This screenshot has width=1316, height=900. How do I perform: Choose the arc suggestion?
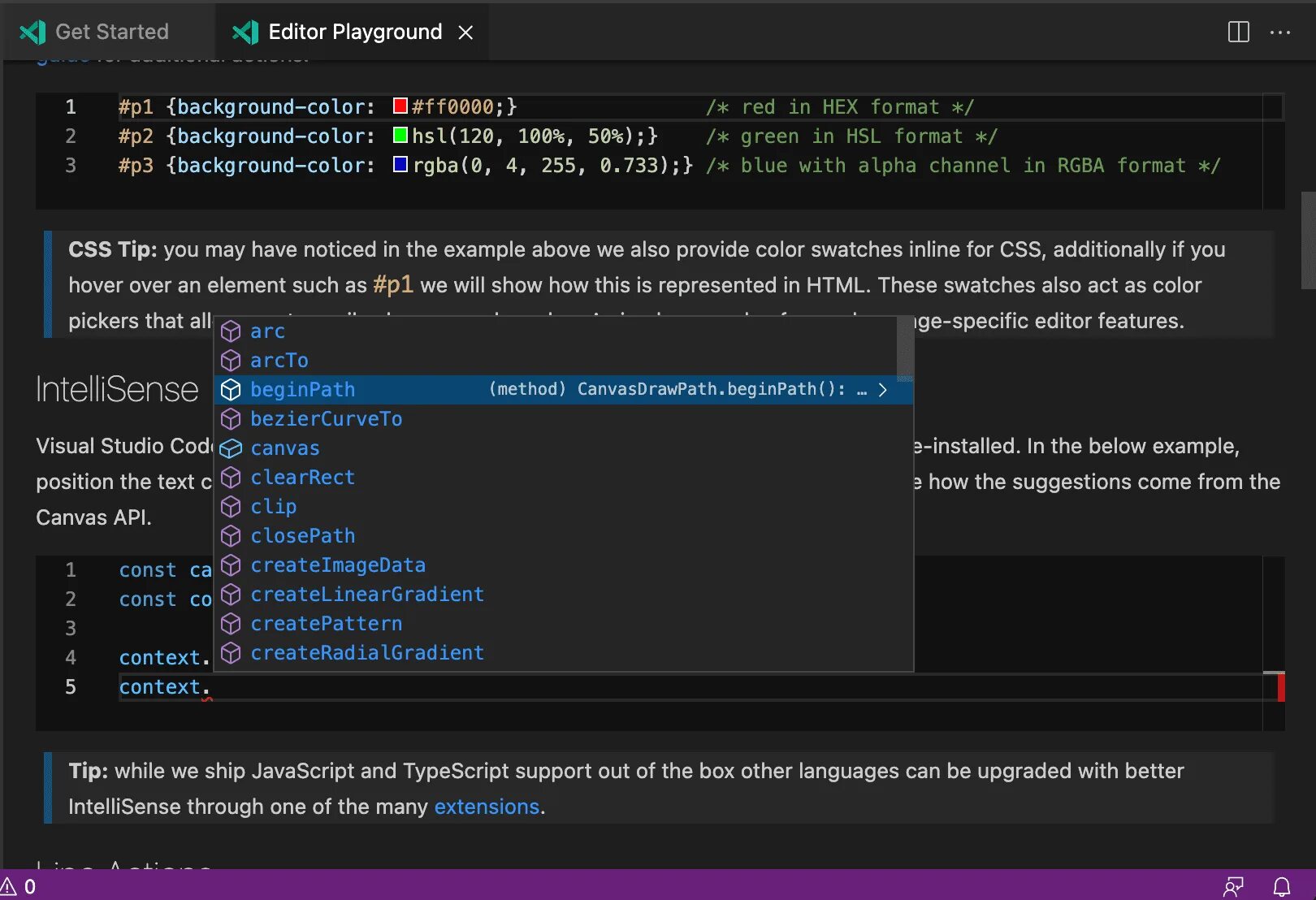coord(556,331)
